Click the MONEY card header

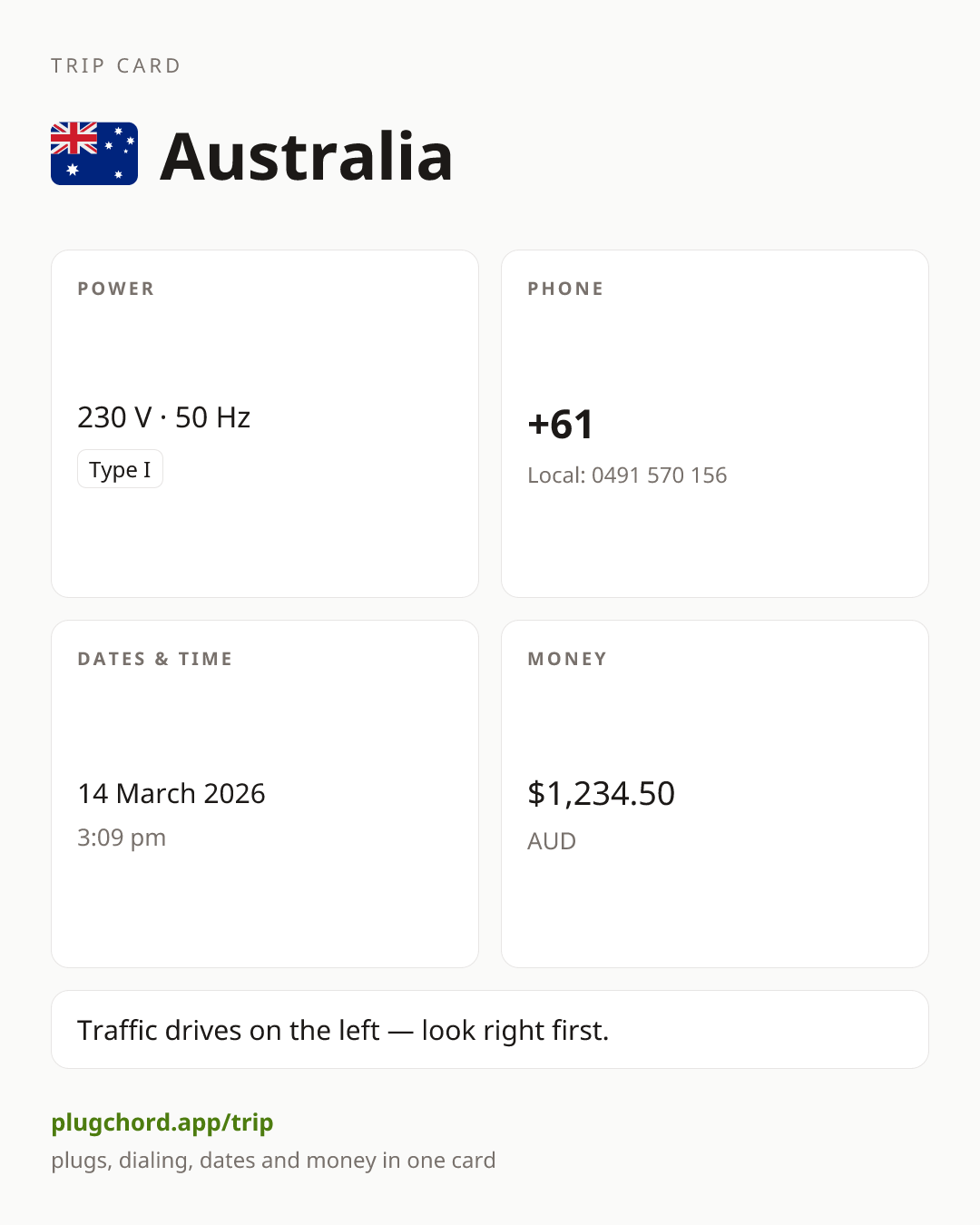(x=568, y=659)
